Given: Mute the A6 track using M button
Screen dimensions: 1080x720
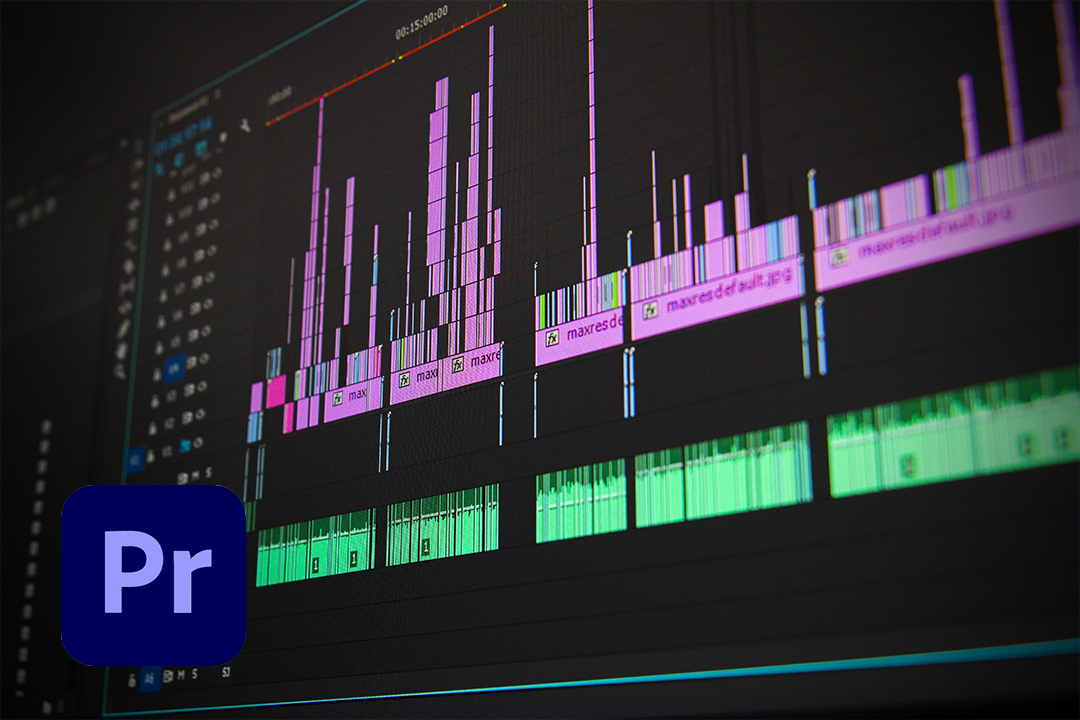Looking at the screenshot, I should point(181,676).
